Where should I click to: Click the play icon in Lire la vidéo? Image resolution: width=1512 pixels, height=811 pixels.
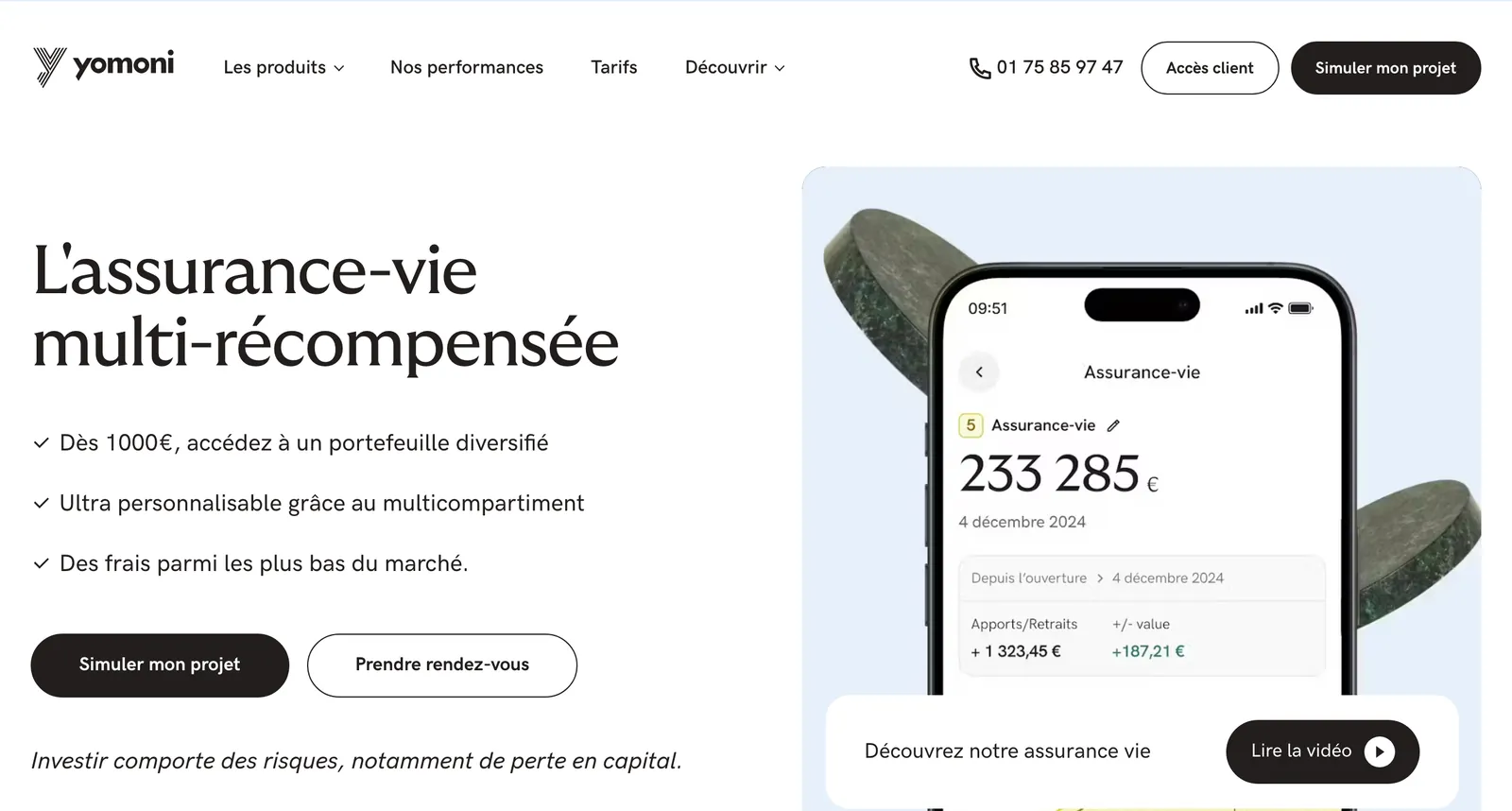(1379, 751)
